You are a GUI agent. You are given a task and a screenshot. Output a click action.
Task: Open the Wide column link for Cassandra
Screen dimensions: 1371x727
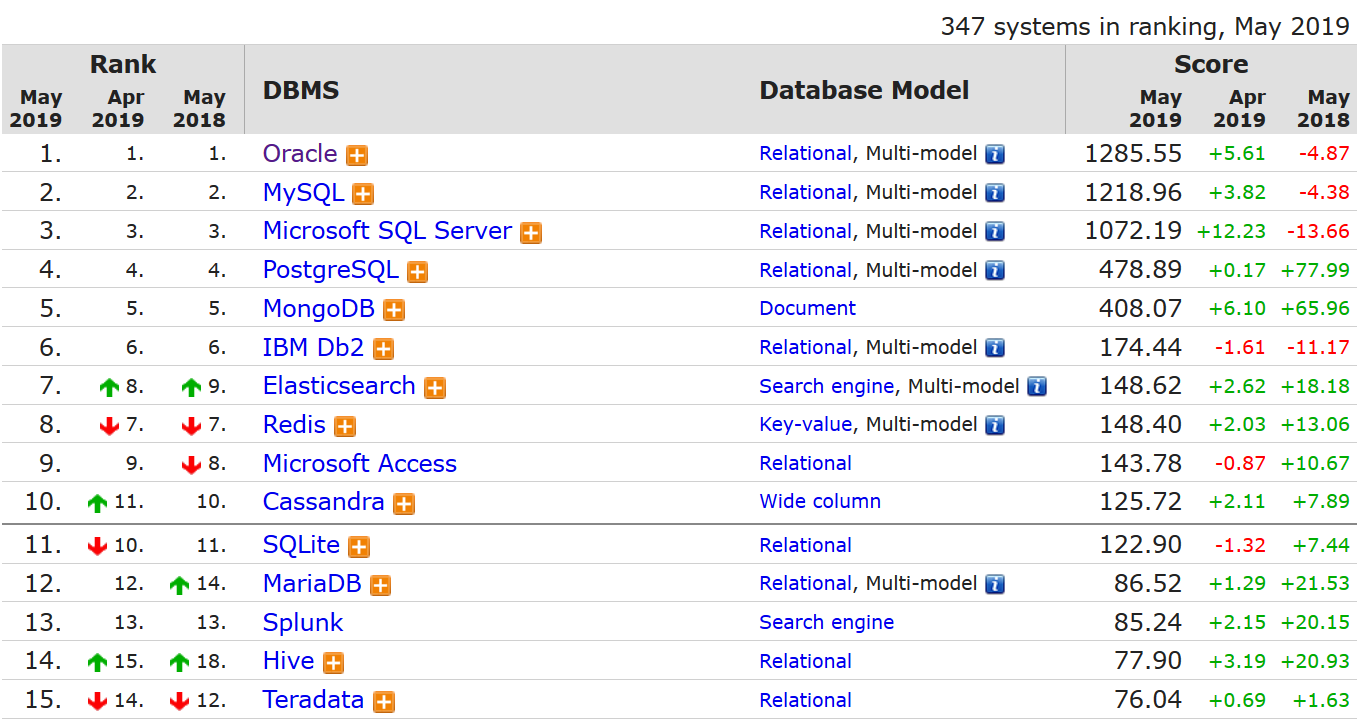pyautogui.click(x=820, y=502)
